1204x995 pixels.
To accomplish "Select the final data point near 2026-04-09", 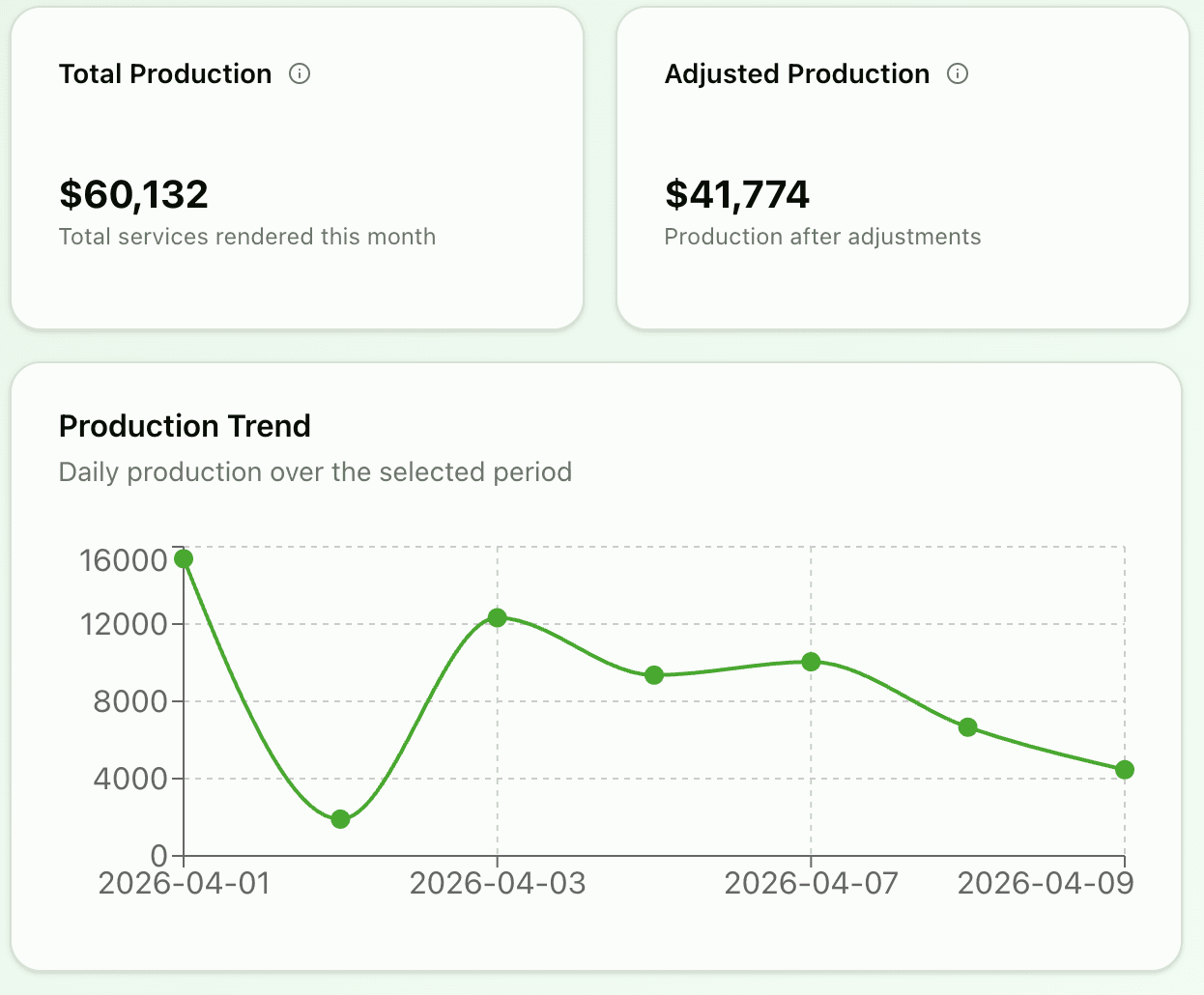I will [x=1125, y=770].
